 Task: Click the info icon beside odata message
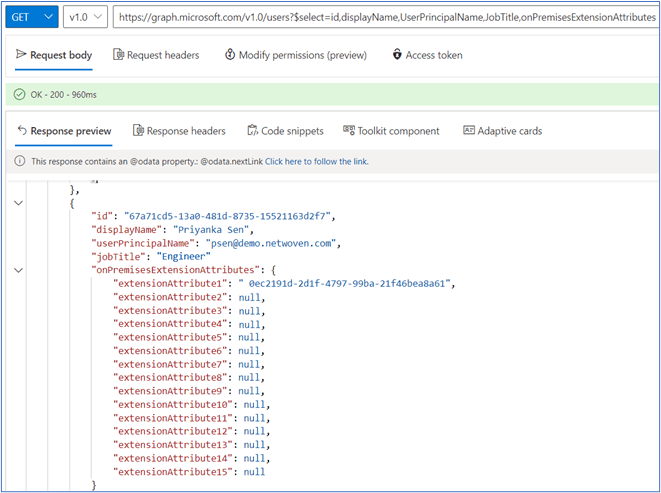(x=20, y=161)
